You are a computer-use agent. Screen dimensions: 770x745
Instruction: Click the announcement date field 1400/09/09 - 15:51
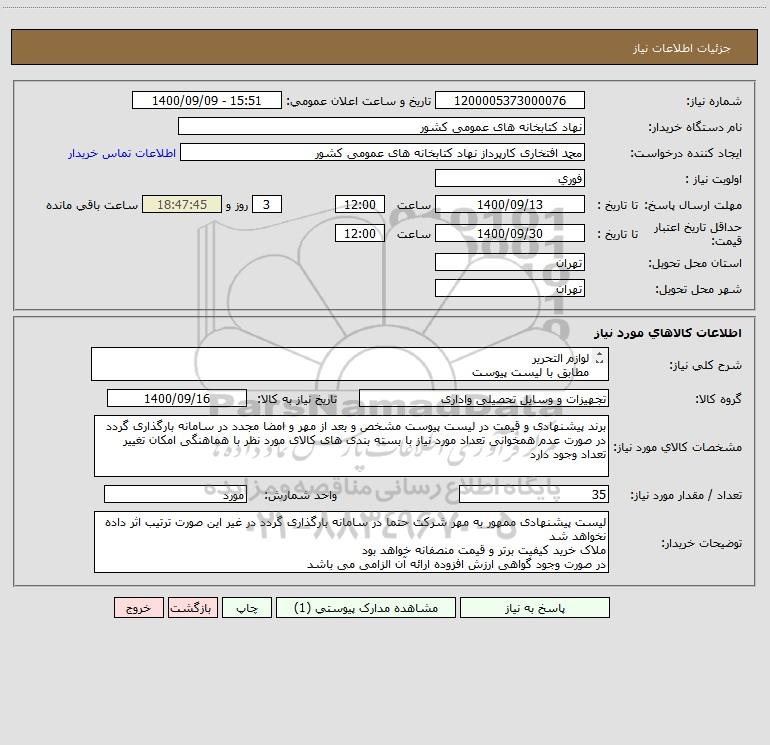pyautogui.click(x=207, y=100)
